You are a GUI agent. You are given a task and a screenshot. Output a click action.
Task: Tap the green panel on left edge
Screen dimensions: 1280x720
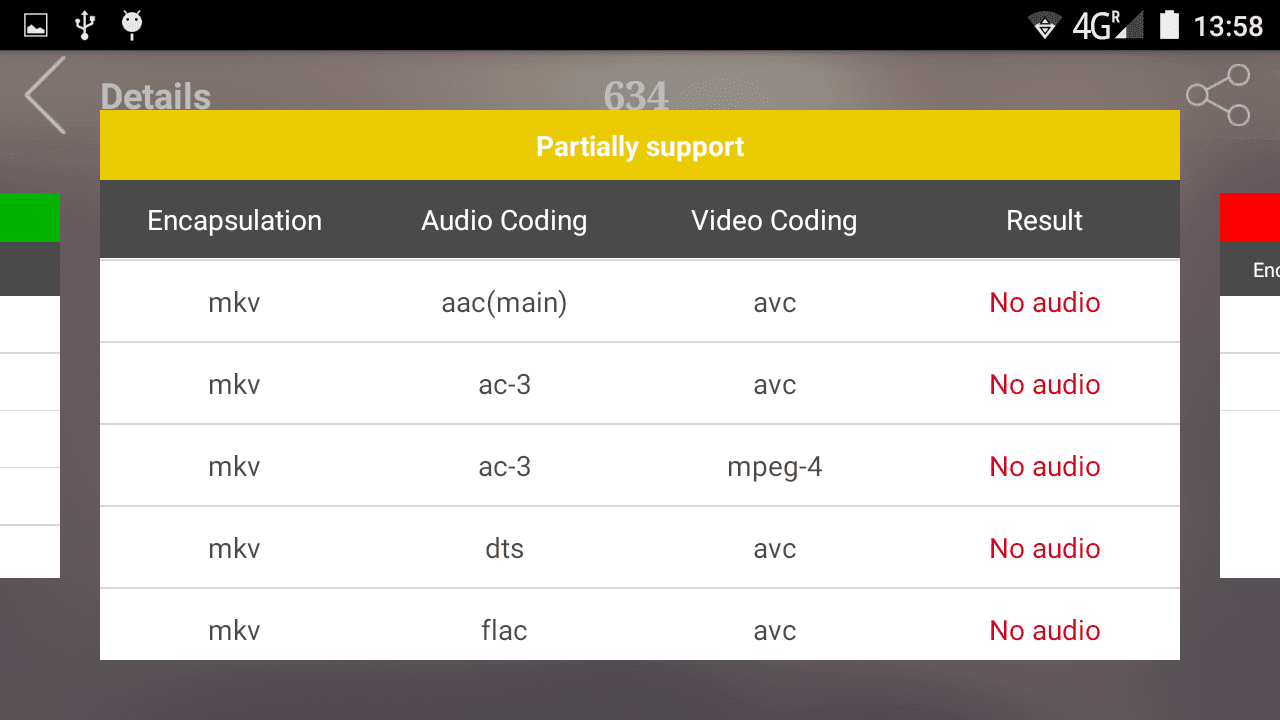point(30,218)
